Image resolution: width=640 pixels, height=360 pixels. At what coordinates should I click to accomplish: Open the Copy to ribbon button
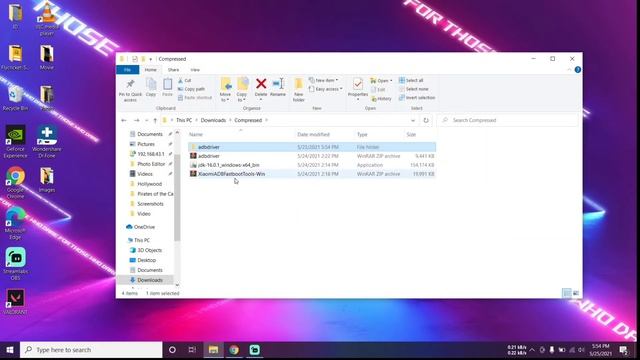[242, 89]
